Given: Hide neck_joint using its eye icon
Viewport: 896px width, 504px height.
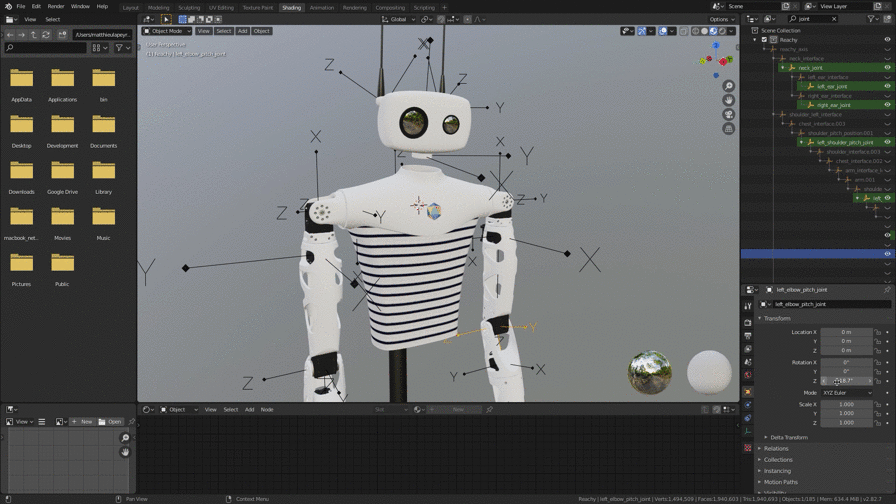Looking at the screenshot, I should click(887, 68).
